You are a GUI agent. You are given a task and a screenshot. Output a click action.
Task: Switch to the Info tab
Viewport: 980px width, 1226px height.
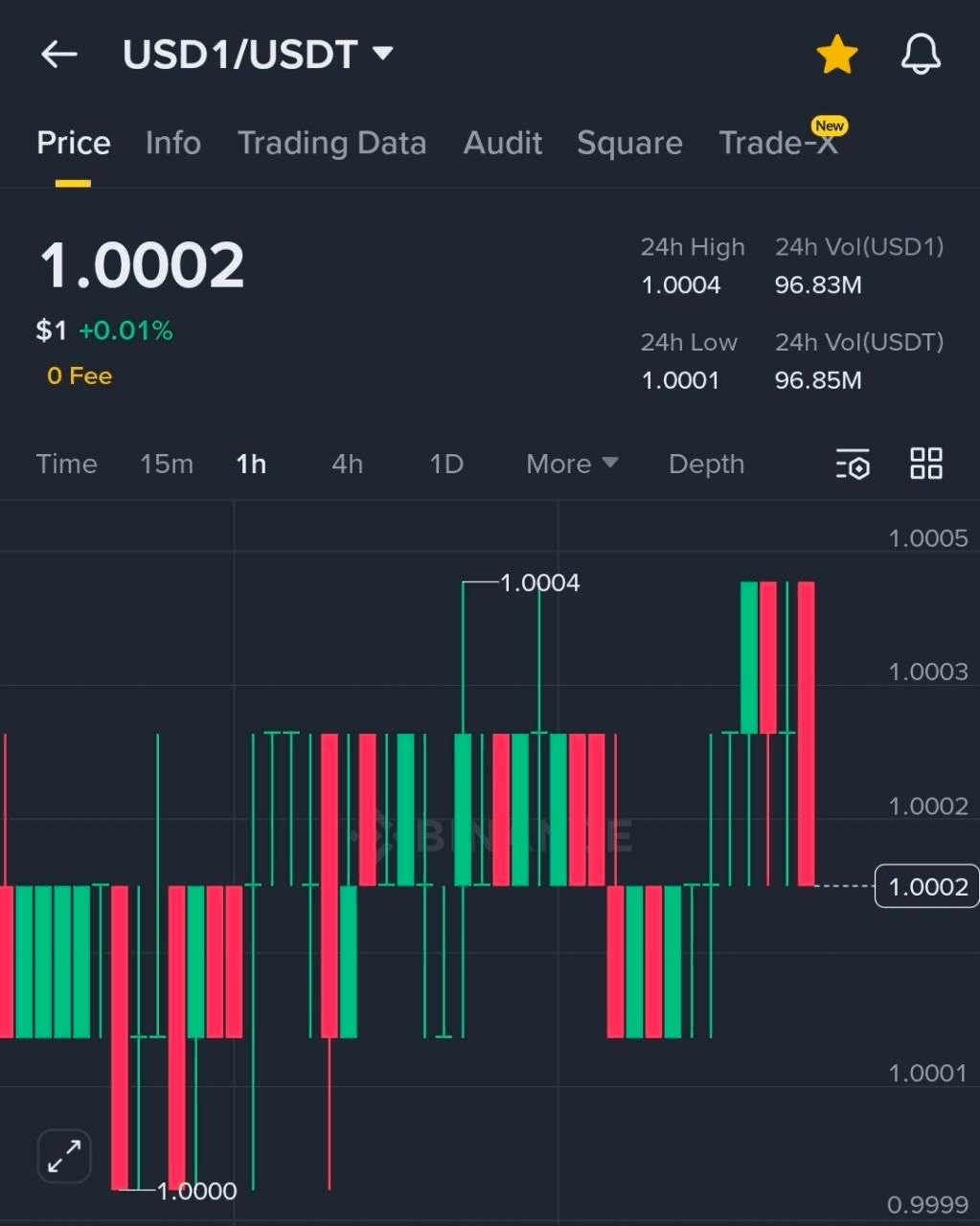click(173, 143)
